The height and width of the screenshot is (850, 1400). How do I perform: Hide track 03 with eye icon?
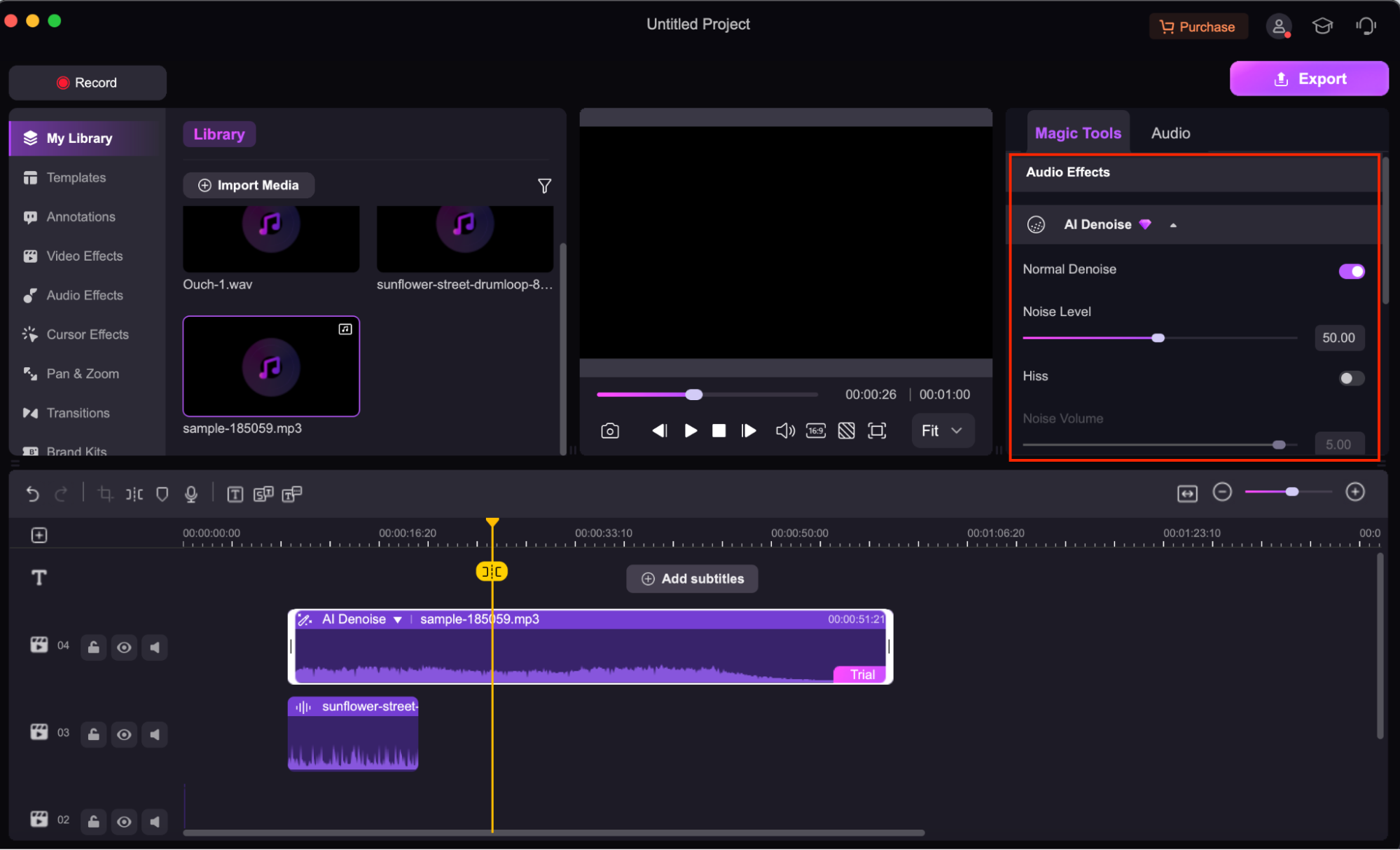[124, 734]
